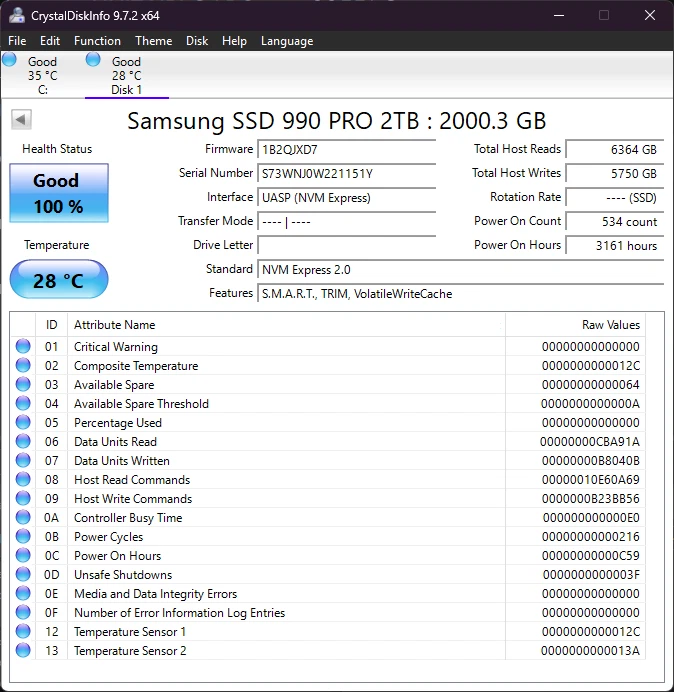Click status orb of Host Write Commands row
Screen dimensions: 674x692
tap(23, 498)
